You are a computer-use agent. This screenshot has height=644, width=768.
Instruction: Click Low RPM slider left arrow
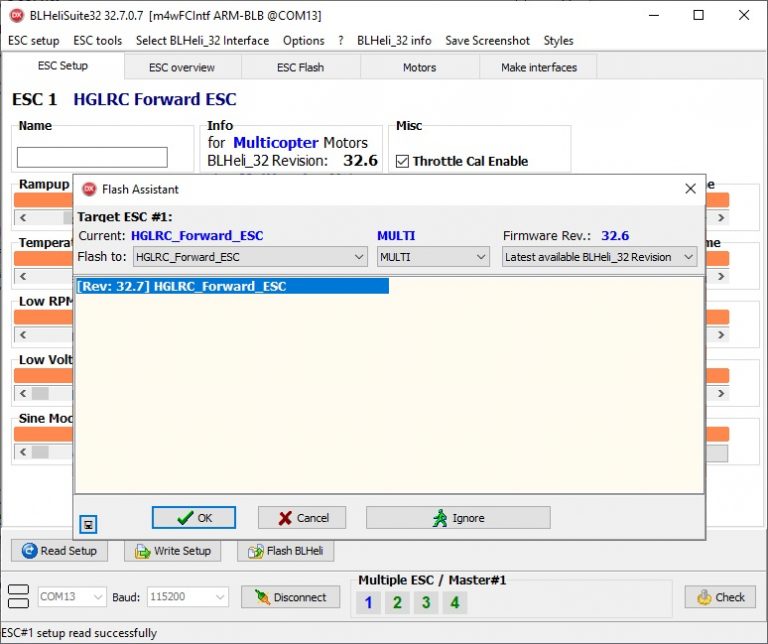[x=23, y=335]
